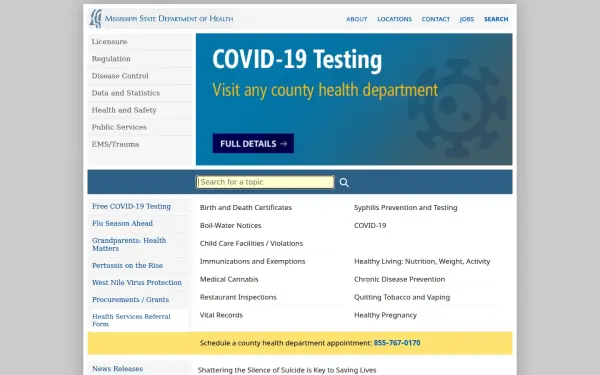Open Immunizations and Exemptions topic

click(x=253, y=261)
